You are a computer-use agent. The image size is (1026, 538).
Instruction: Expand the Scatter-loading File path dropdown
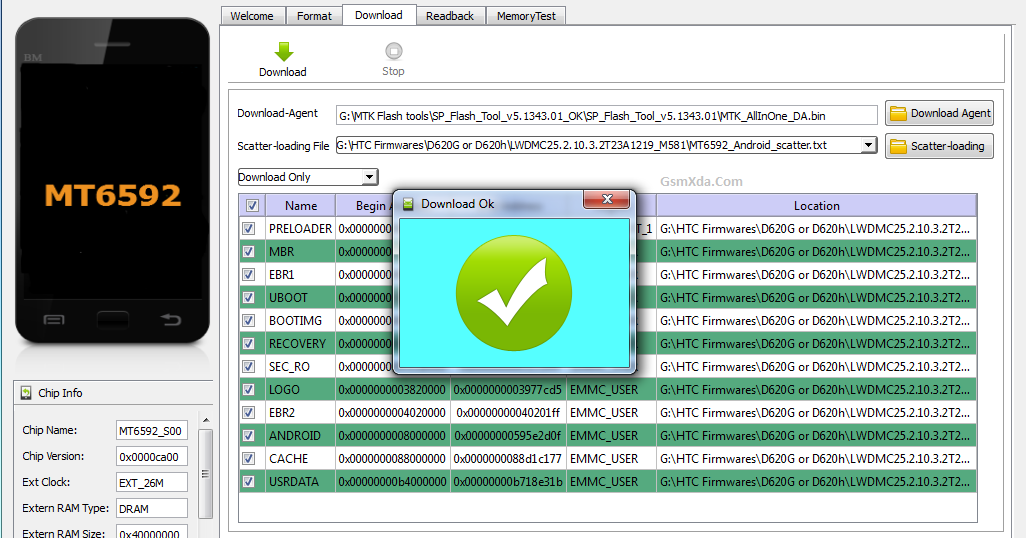[868, 145]
